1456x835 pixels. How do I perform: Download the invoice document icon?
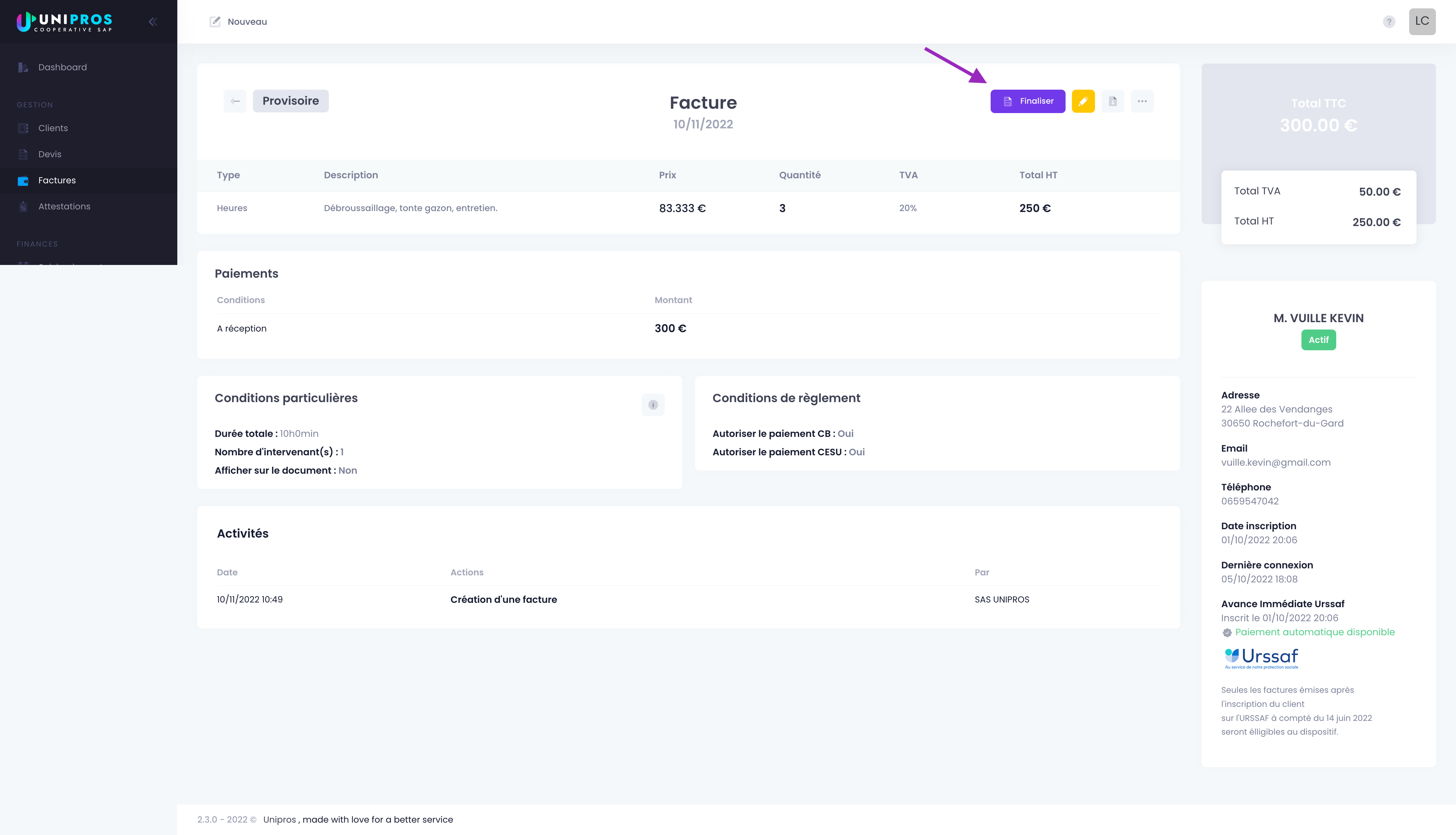tap(1112, 101)
